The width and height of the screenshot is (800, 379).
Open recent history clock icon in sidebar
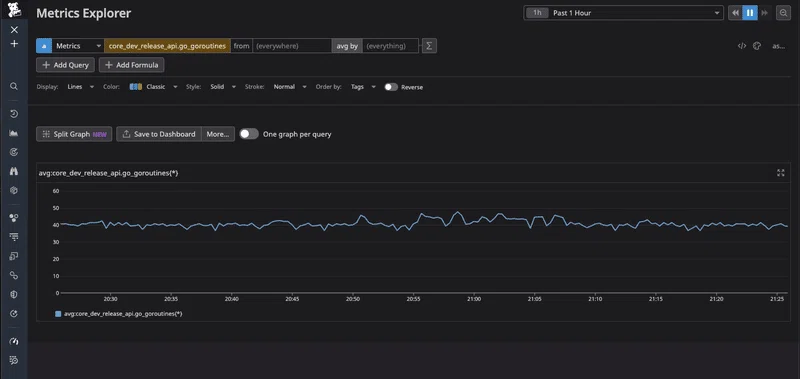(x=14, y=114)
